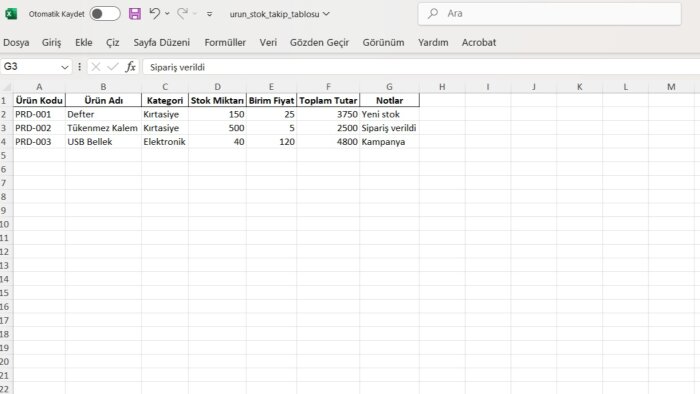The image size is (700, 394).
Task: Select the Defter cell
Action: pos(104,114)
